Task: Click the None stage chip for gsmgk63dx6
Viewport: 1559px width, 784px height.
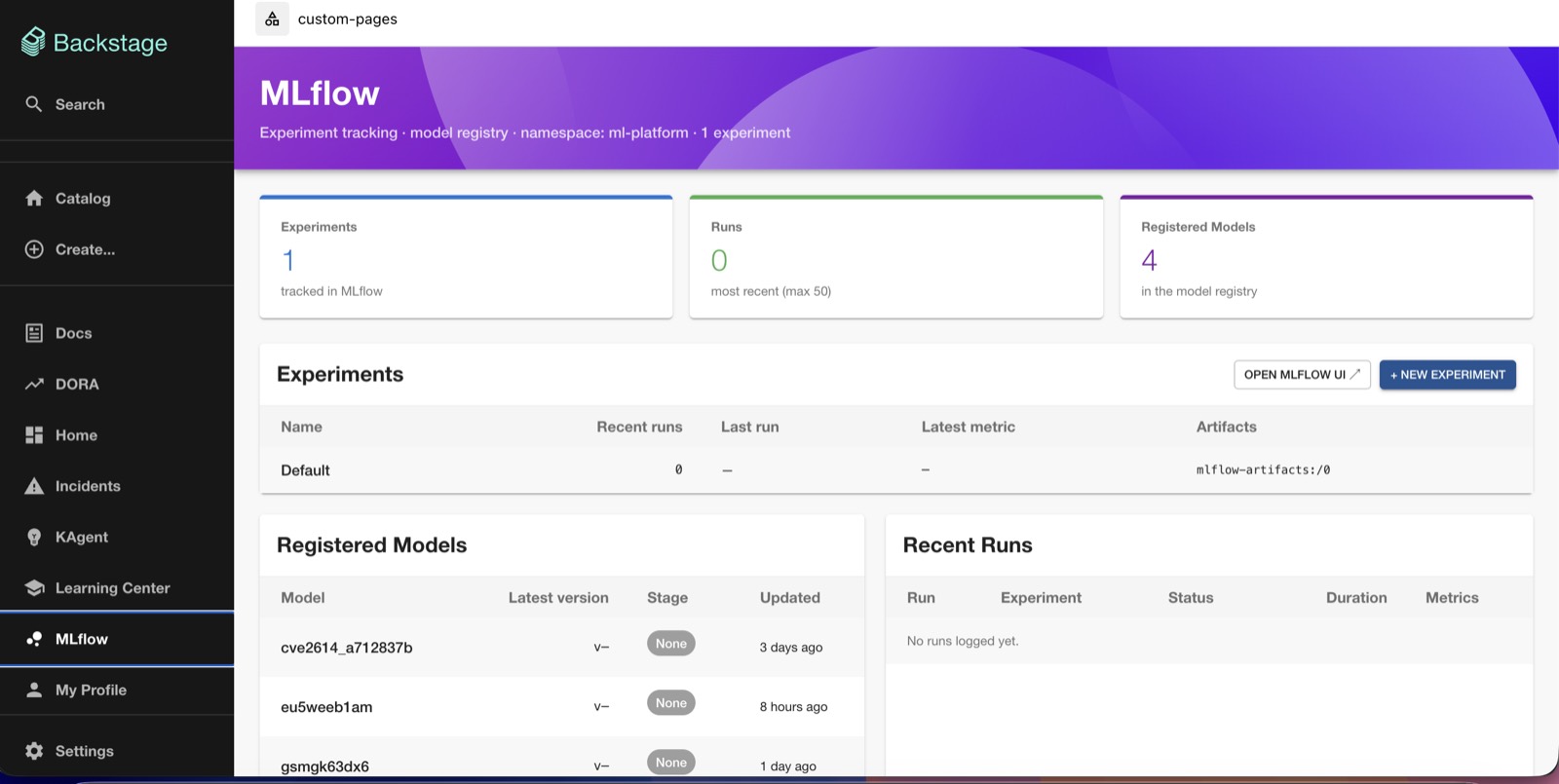Action: click(x=671, y=763)
